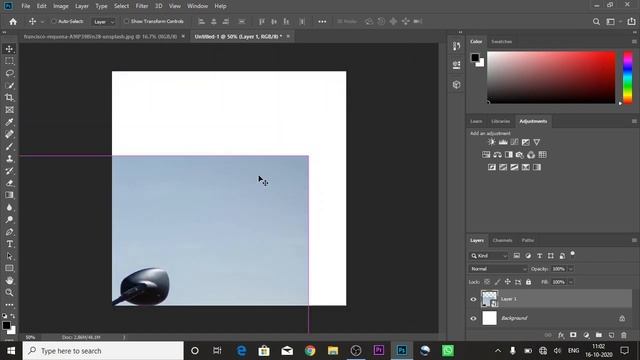This screenshot has width=640, height=360.
Task: Hide the Background layer eye
Action: point(473,318)
